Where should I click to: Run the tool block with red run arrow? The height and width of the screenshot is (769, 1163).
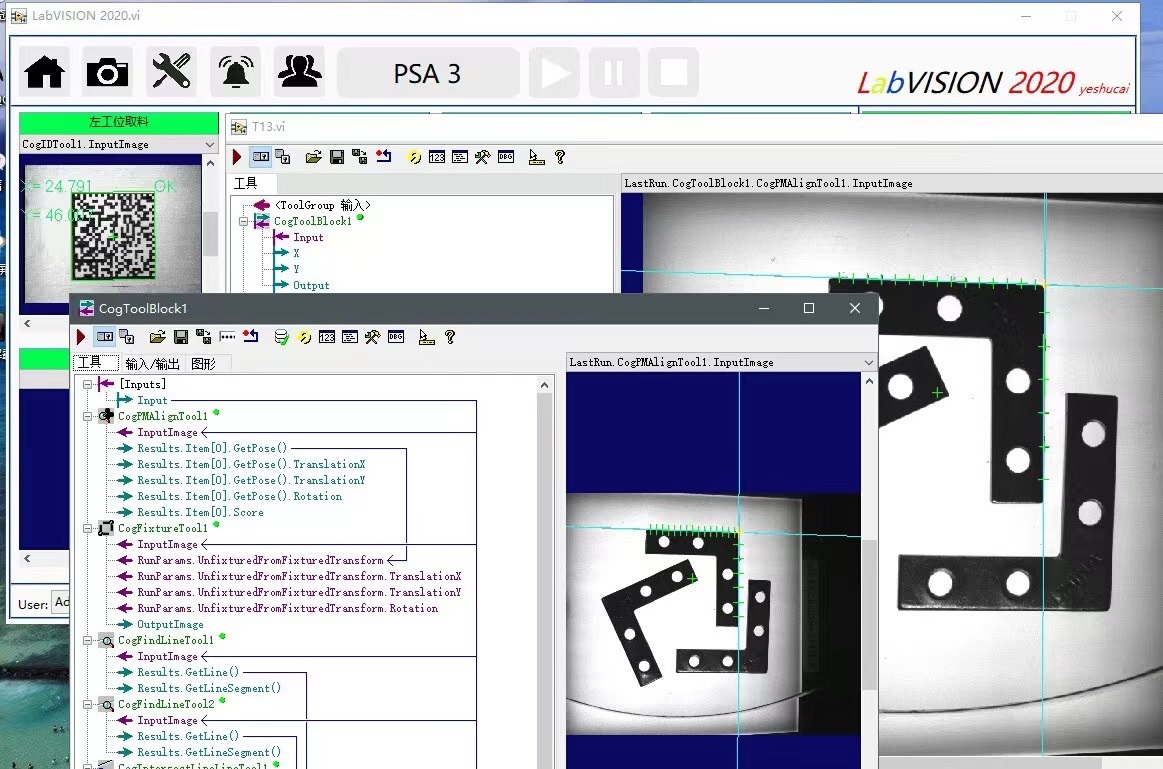click(80, 337)
